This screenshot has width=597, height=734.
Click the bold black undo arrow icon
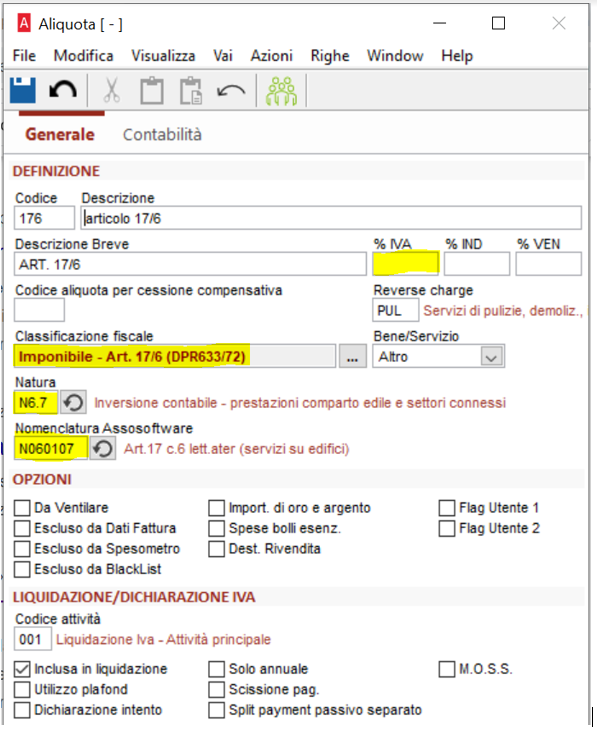63,90
